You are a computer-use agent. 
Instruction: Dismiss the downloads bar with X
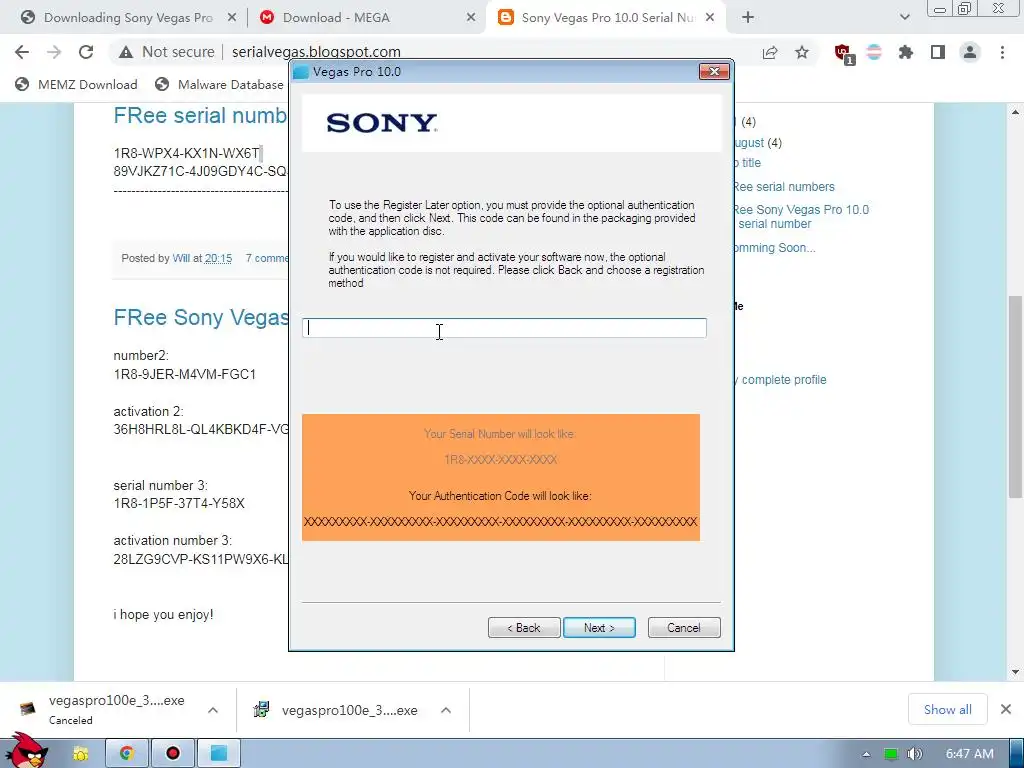(x=1006, y=709)
